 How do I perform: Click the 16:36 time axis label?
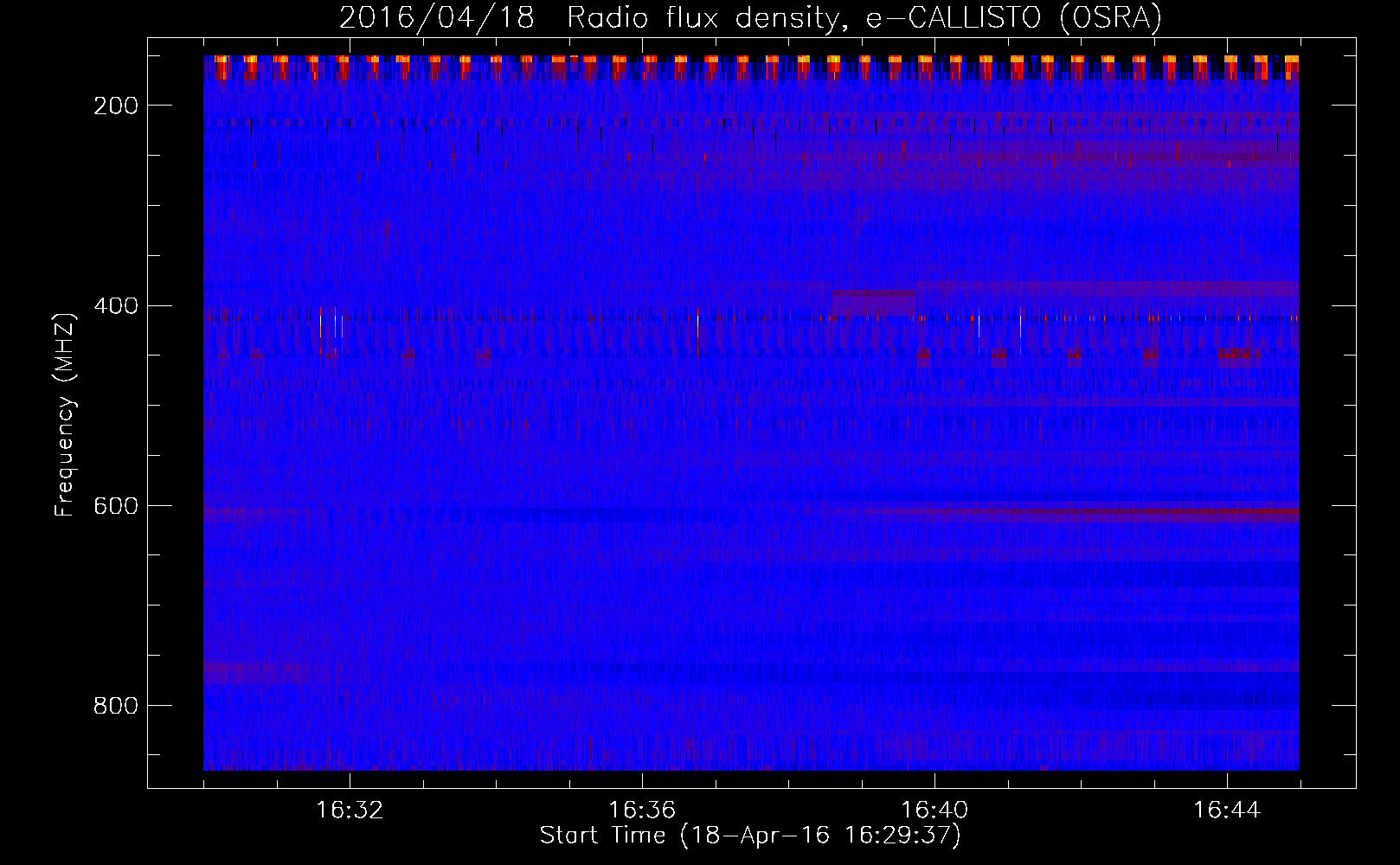click(x=642, y=811)
